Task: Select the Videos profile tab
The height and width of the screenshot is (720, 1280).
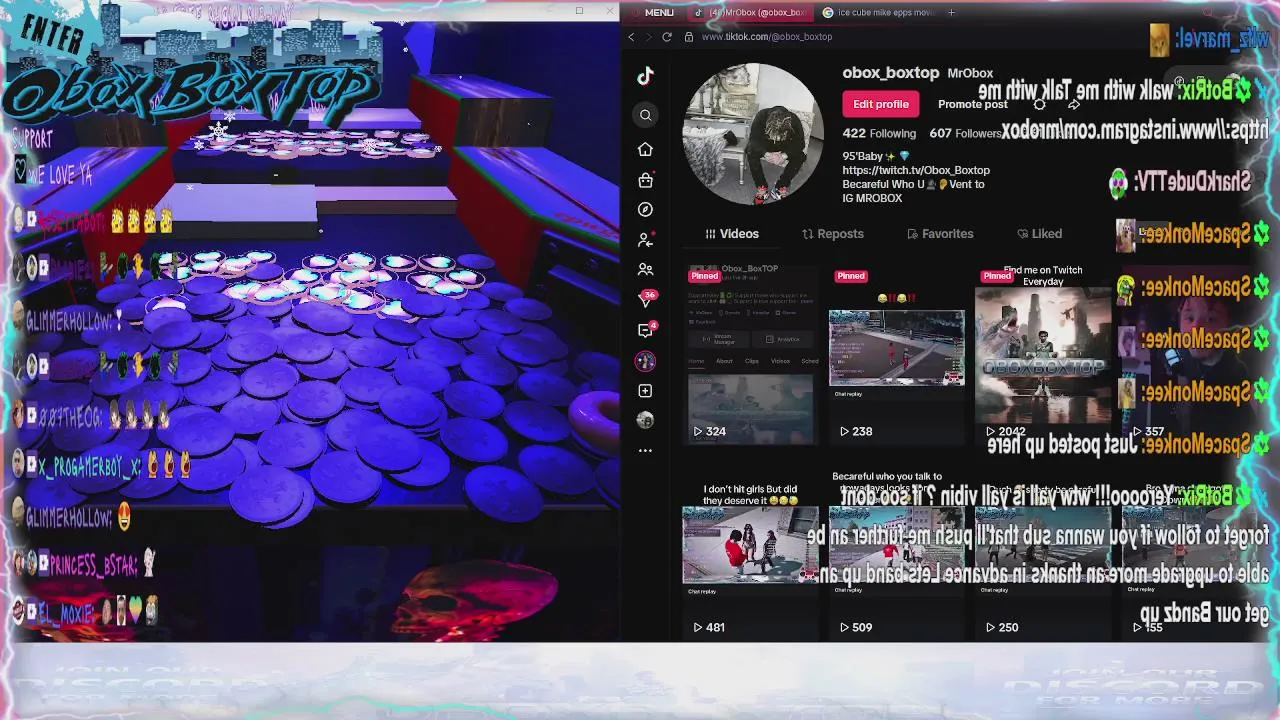Action: pos(731,234)
